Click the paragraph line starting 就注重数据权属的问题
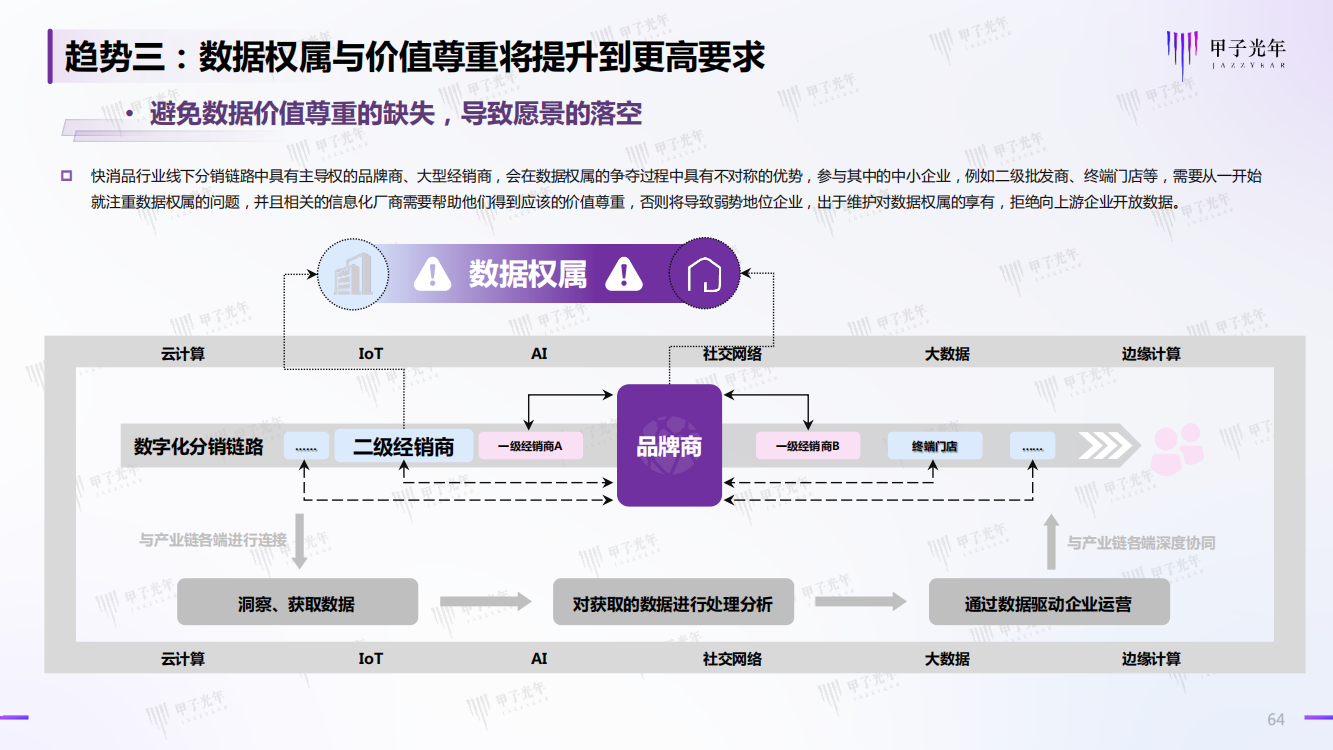Viewport: 1333px width, 750px height. tap(637, 203)
